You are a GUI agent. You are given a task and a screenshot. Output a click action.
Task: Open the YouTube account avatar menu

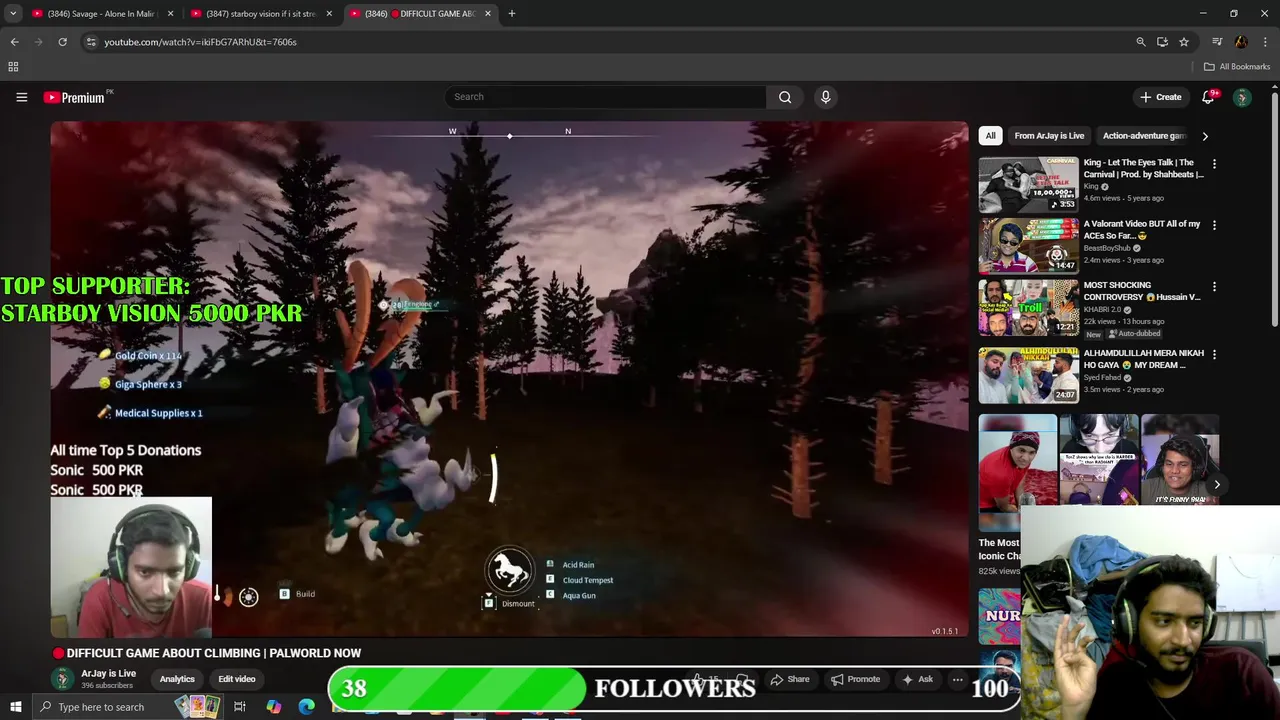click(x=1242, y=97)
